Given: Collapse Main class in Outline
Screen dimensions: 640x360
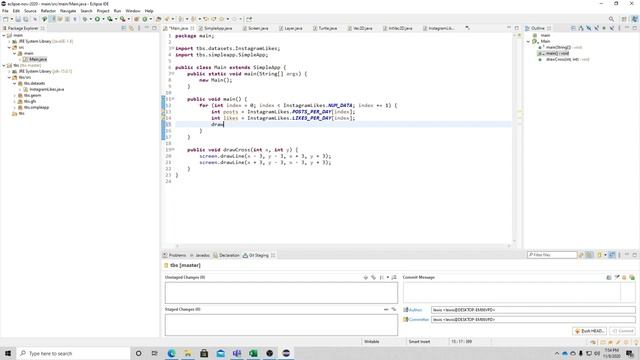Looking at the screenshot, I should pos(529,41).
